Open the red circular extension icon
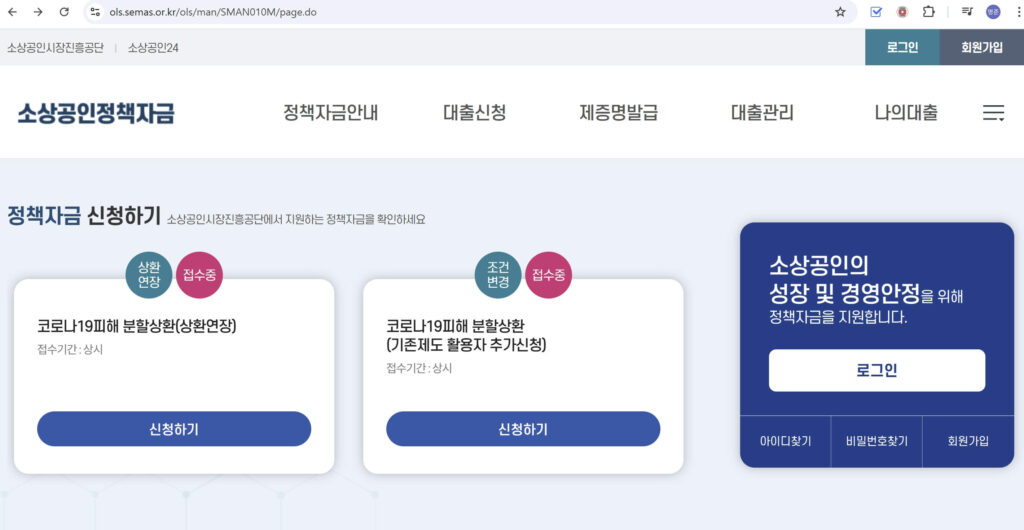This screenshot has width=1024, height=530. pyautogui.click(x=903, y=12)
